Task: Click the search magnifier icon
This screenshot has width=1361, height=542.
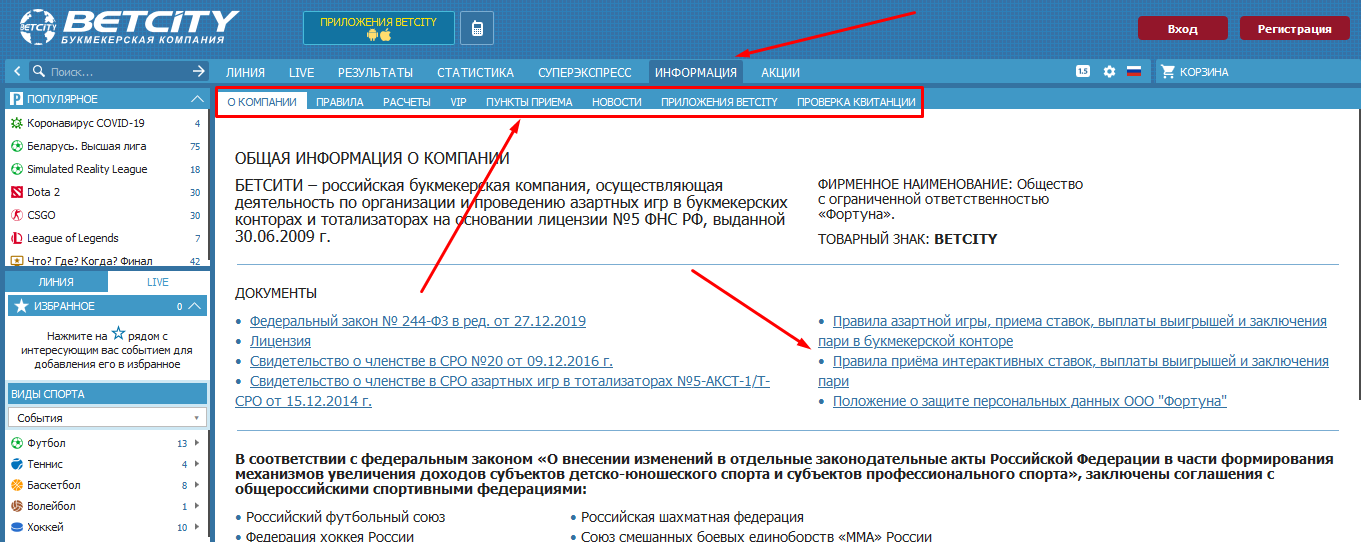Action: 39,72
